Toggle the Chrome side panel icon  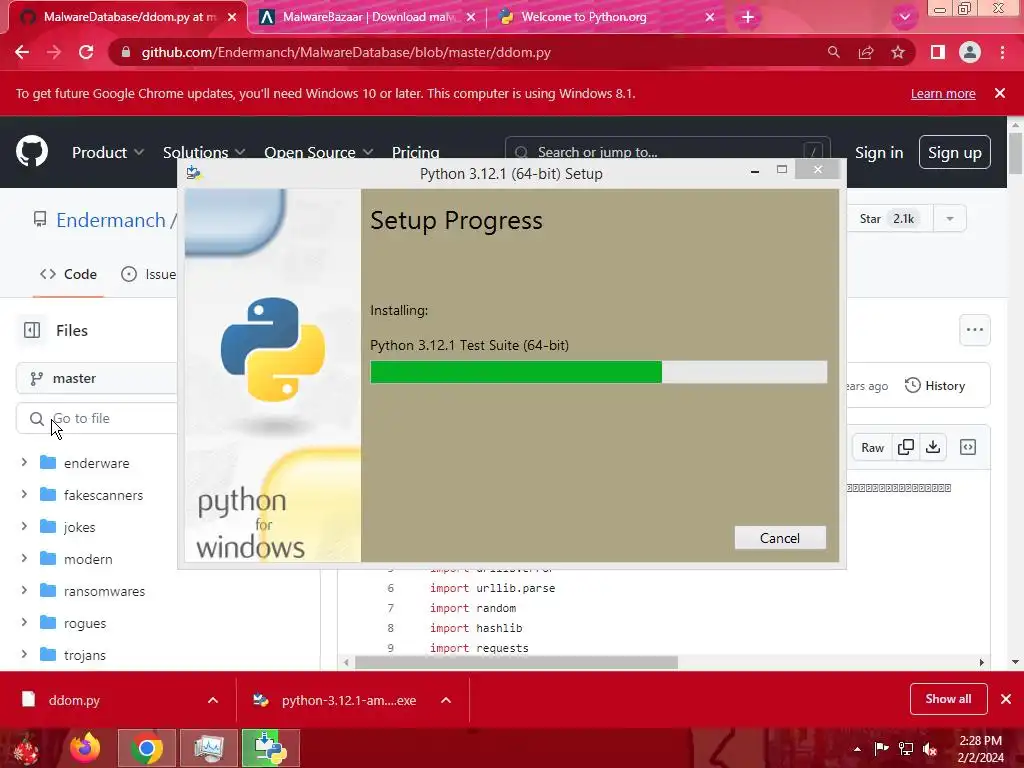(x=937, y=52)
